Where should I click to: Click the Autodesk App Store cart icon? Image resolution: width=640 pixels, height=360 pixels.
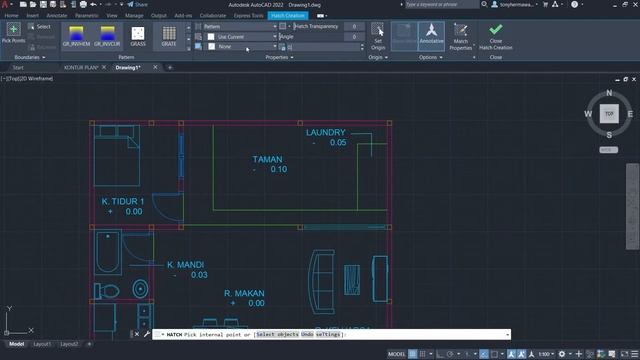point(546,4)
